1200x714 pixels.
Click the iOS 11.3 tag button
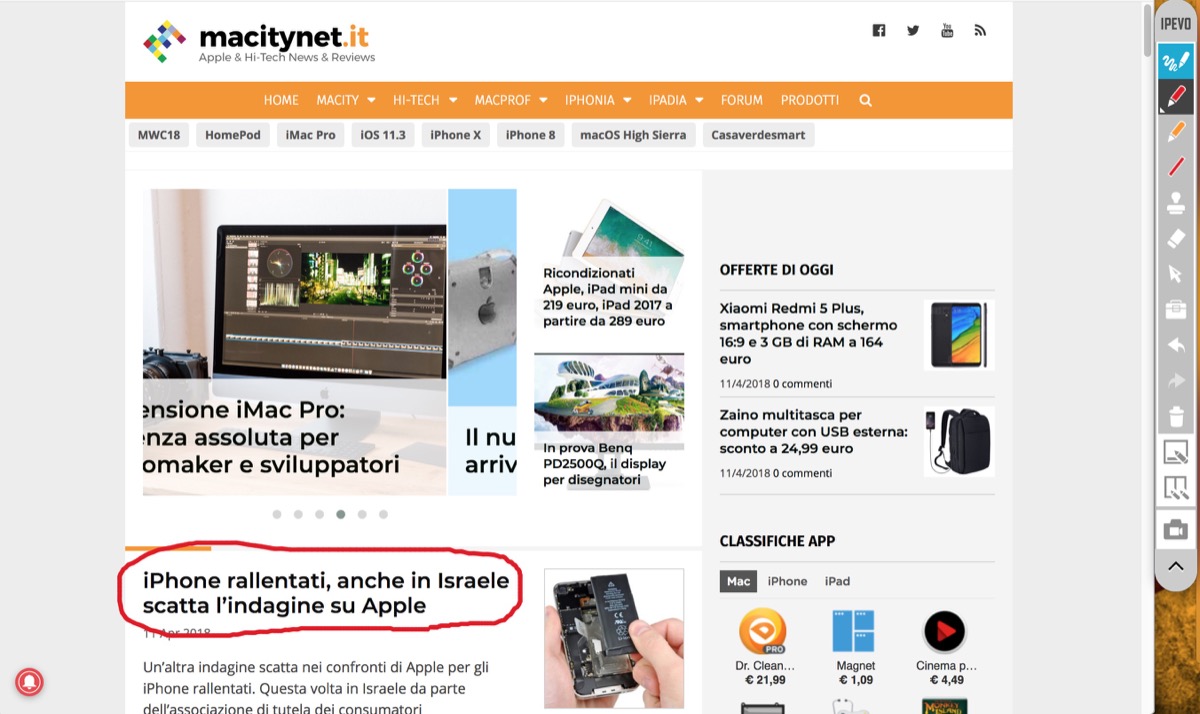pos(383,135)
